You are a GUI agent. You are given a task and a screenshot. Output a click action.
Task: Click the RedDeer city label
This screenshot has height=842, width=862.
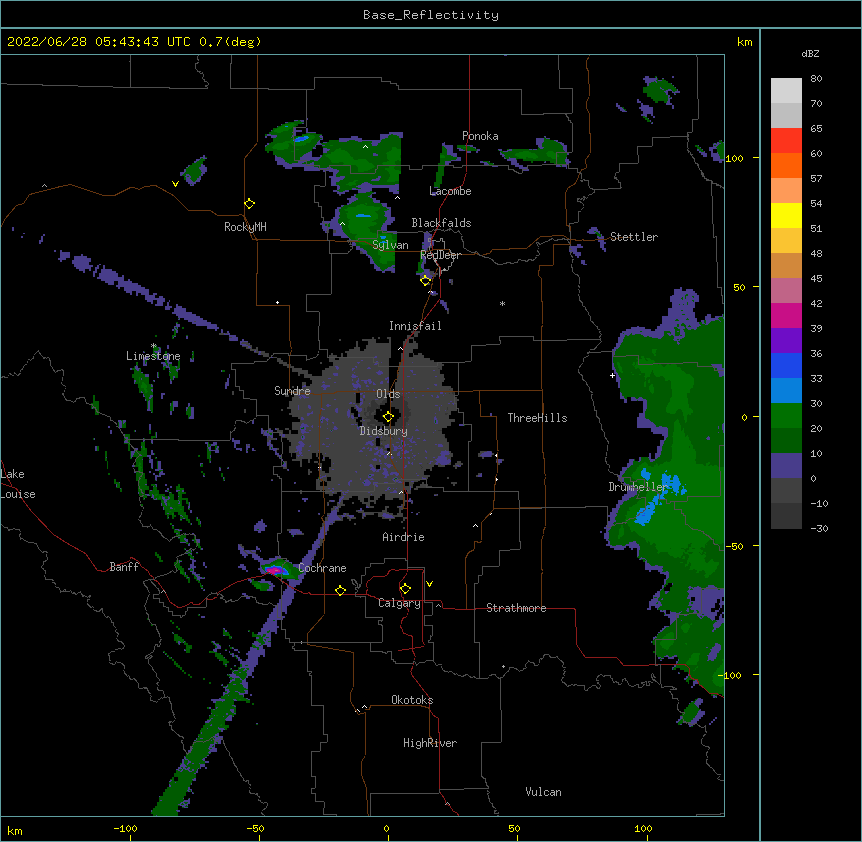pos(440,255)
